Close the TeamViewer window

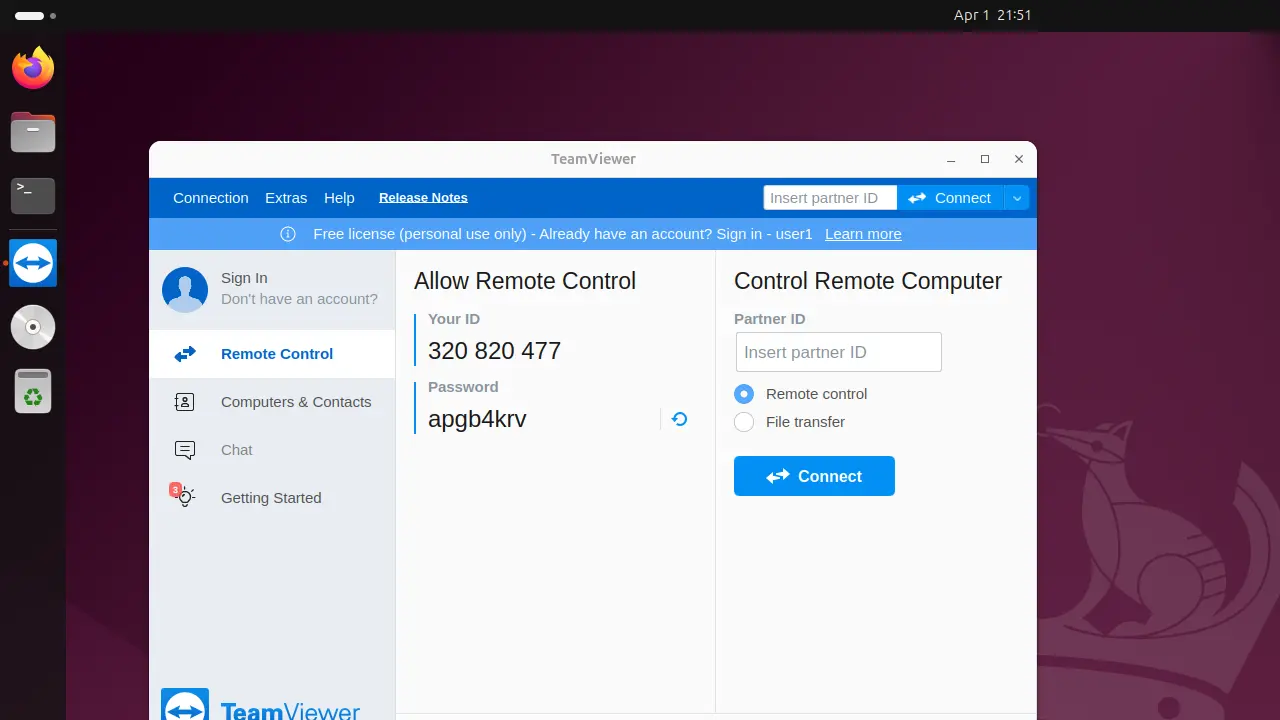pos(1019,159)
